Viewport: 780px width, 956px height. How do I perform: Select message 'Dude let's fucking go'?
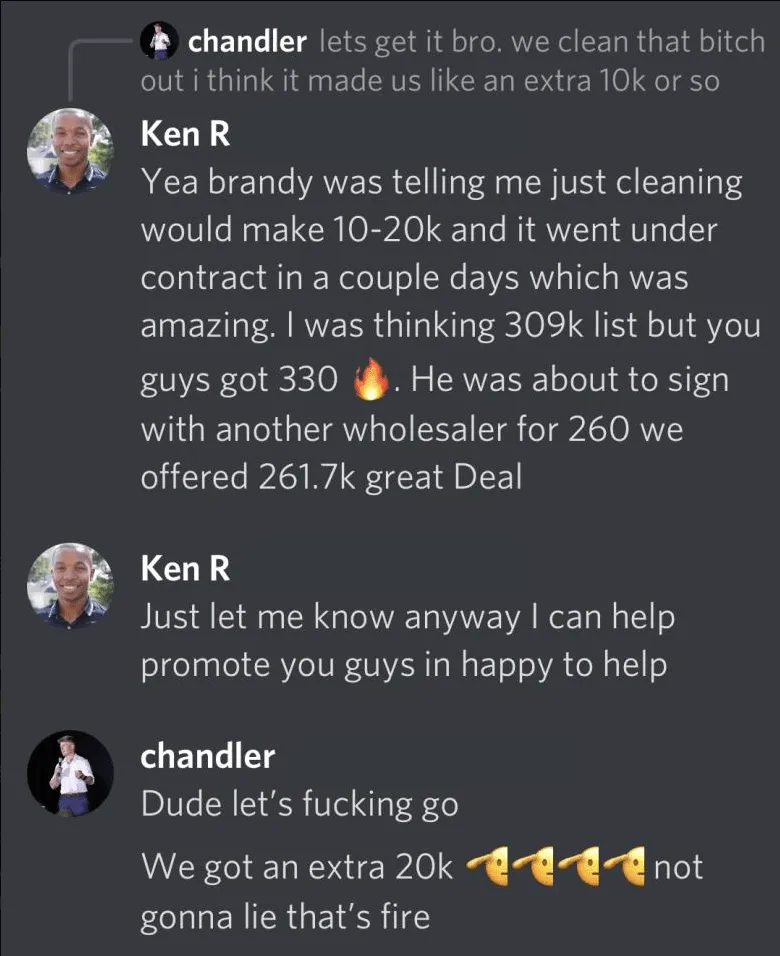click(x=299, y=804)
